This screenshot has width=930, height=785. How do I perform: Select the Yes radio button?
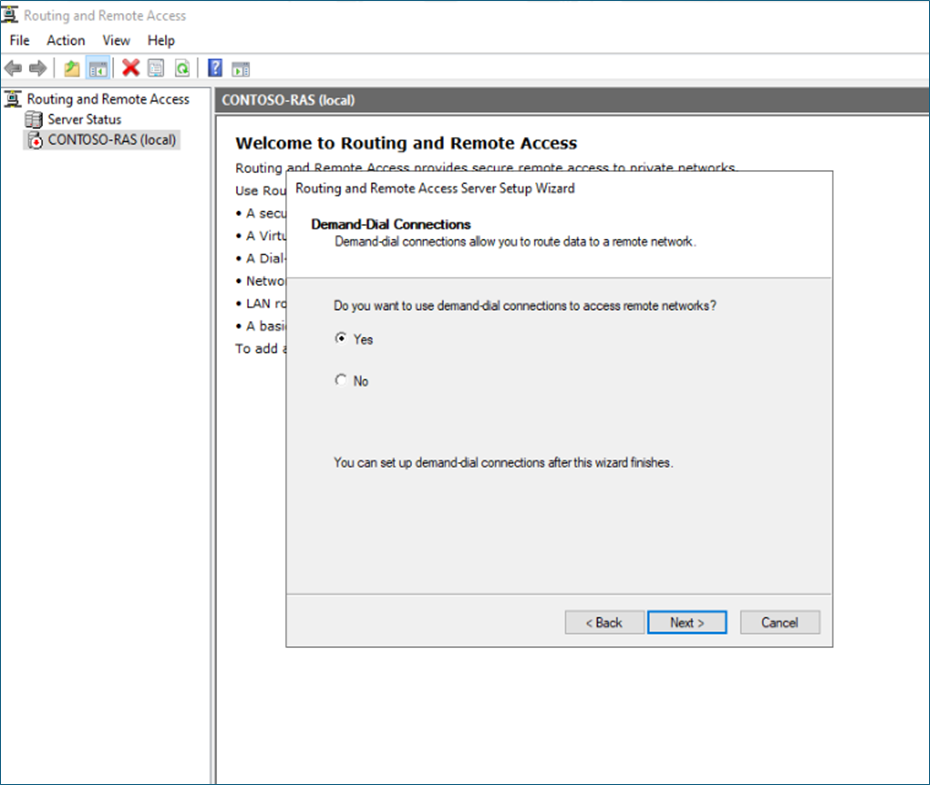(341, 339)
